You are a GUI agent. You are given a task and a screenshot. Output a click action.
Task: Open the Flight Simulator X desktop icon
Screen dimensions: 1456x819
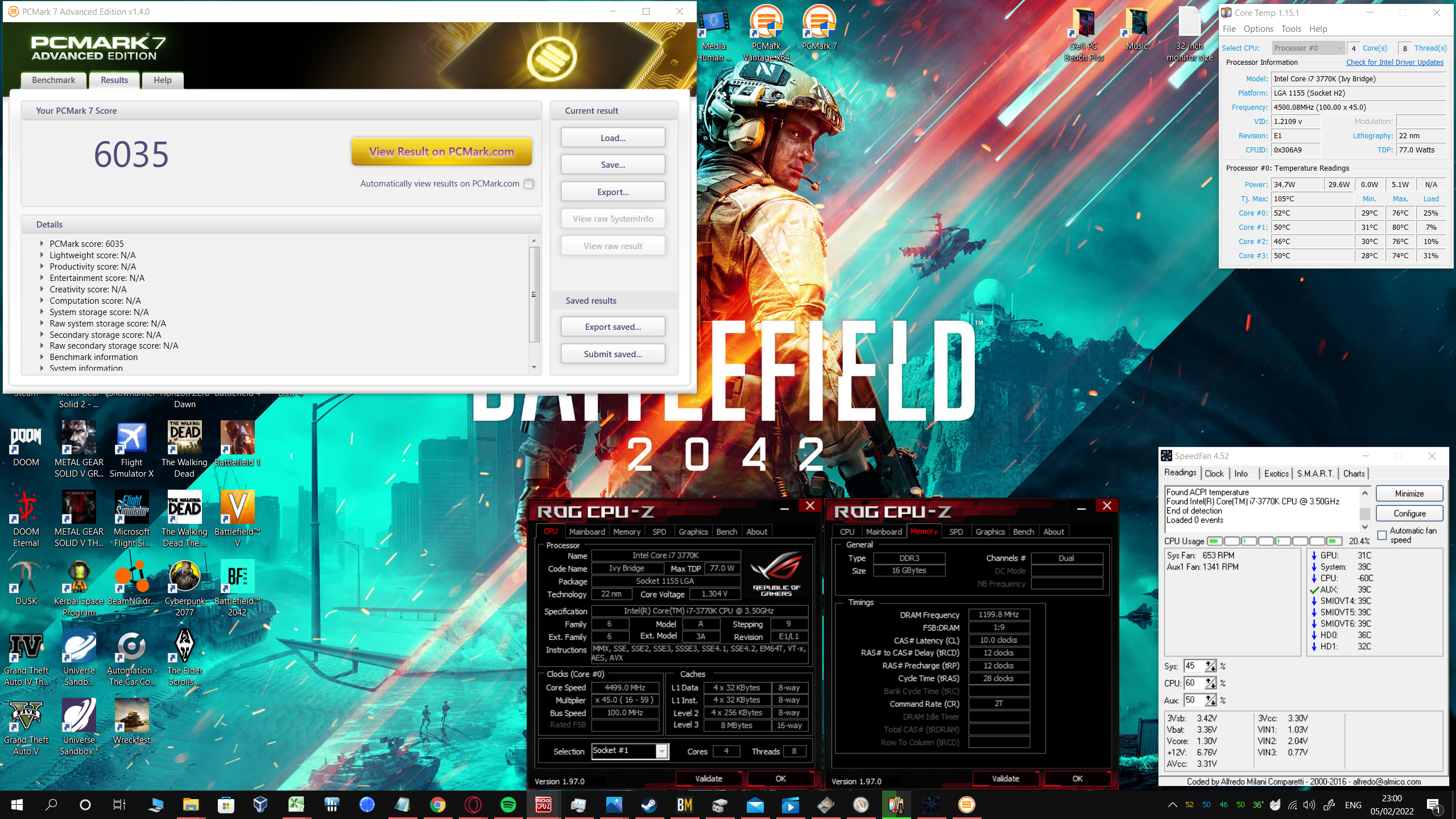click(x=131, y=449)
